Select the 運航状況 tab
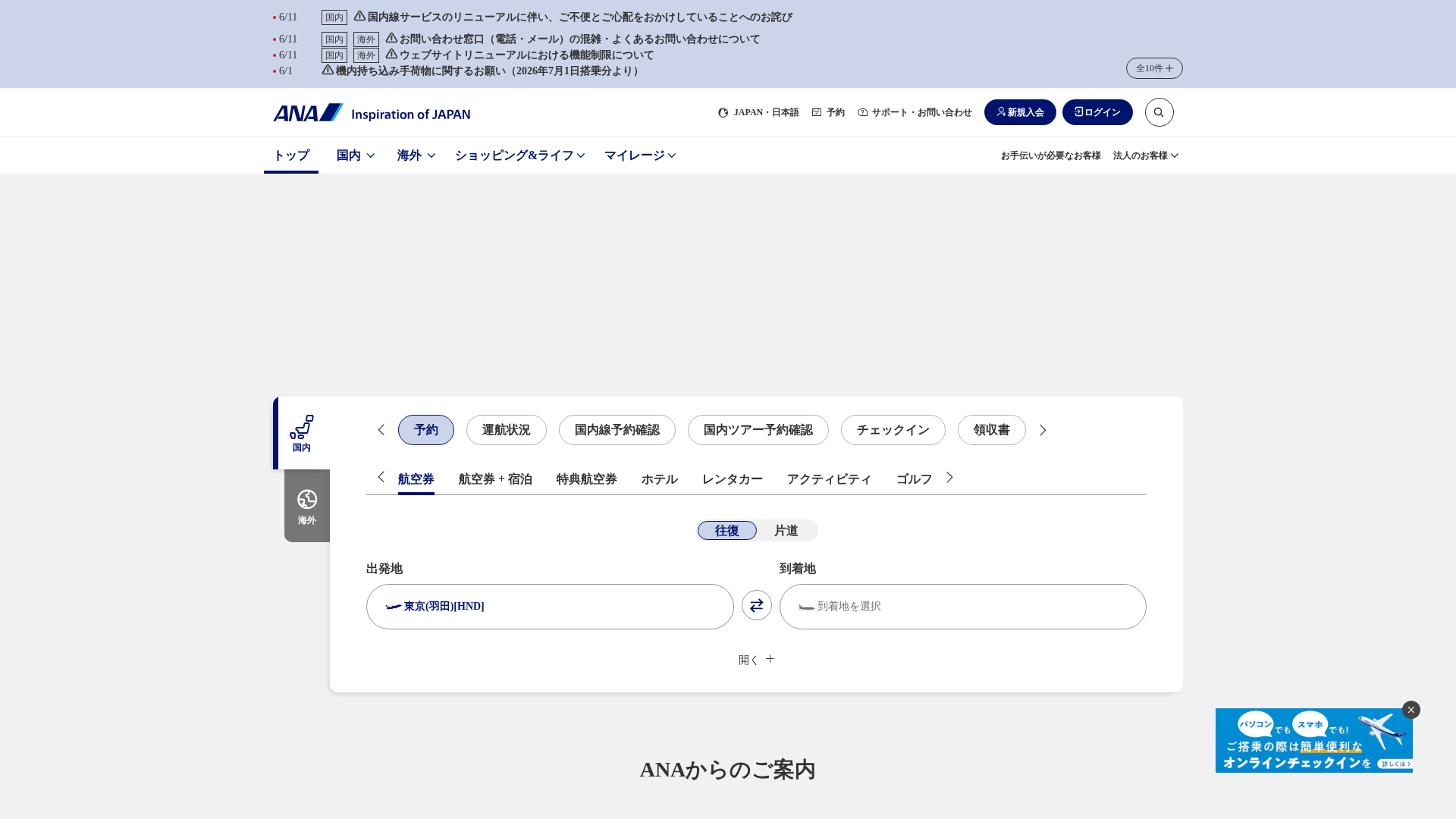 (507, 430)
